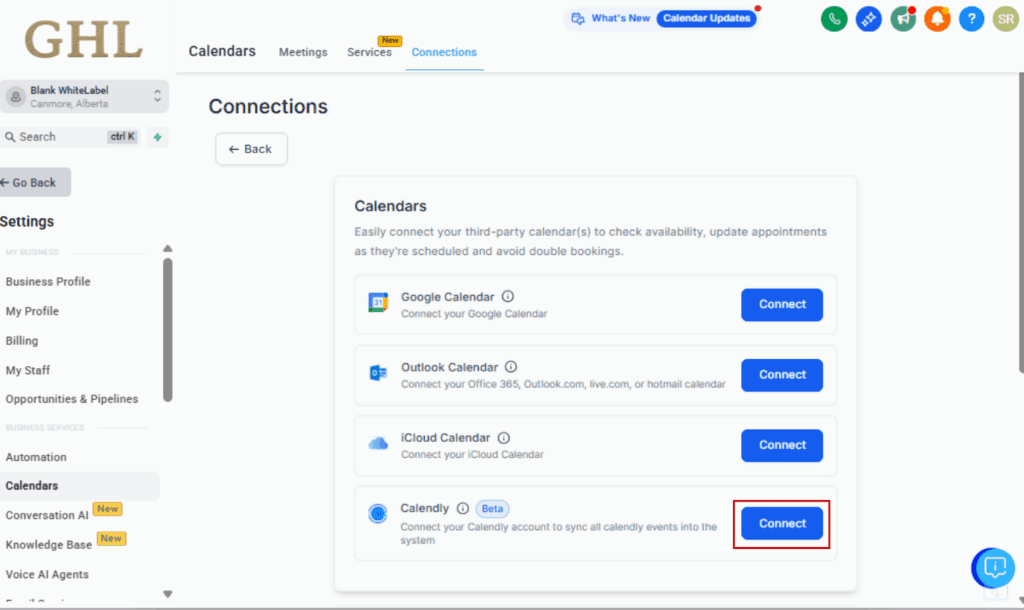
Task: Open My Profile settings
Action: (32, 311)
